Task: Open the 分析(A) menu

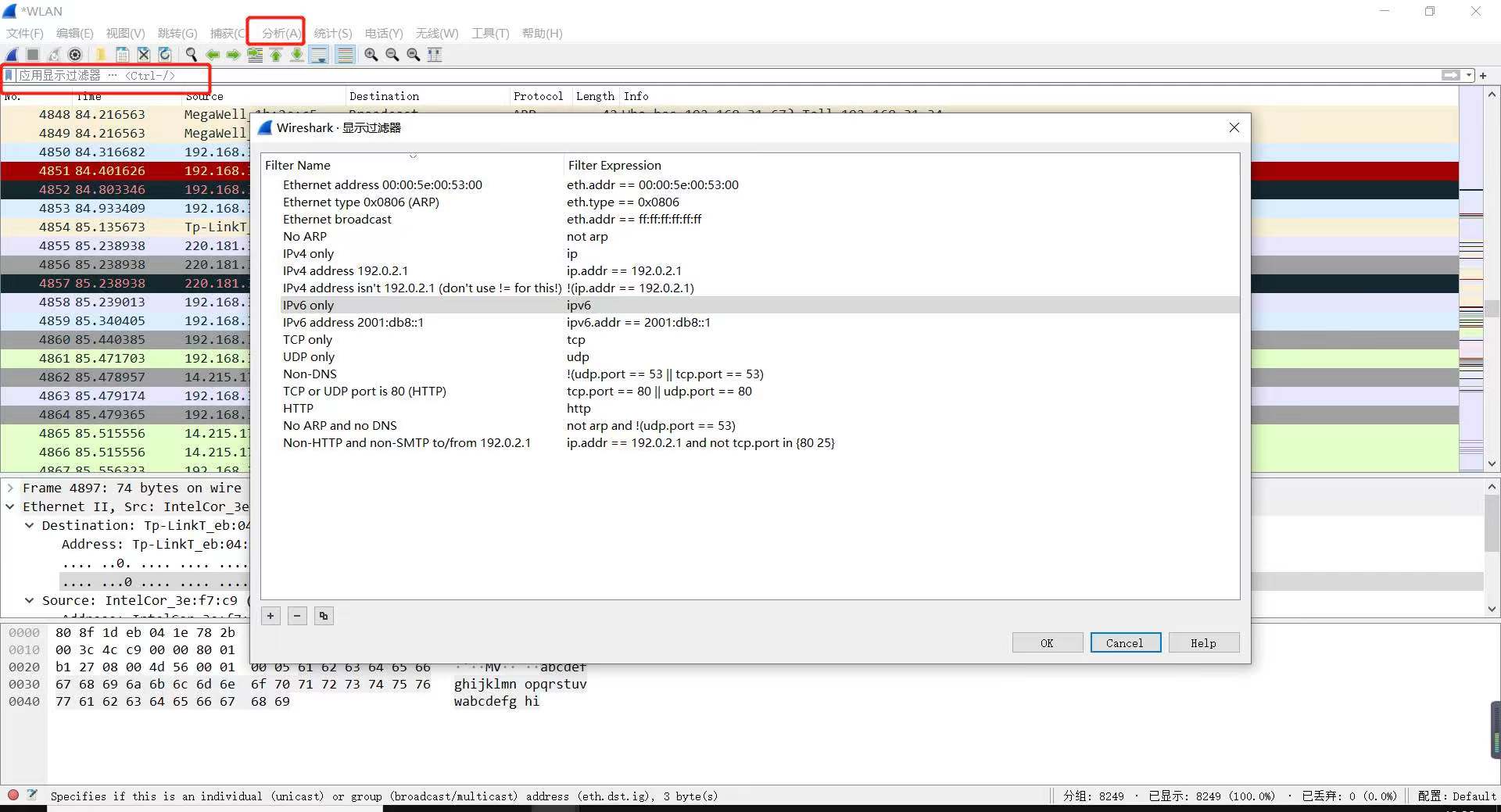Action: click(x=281, y=33)
